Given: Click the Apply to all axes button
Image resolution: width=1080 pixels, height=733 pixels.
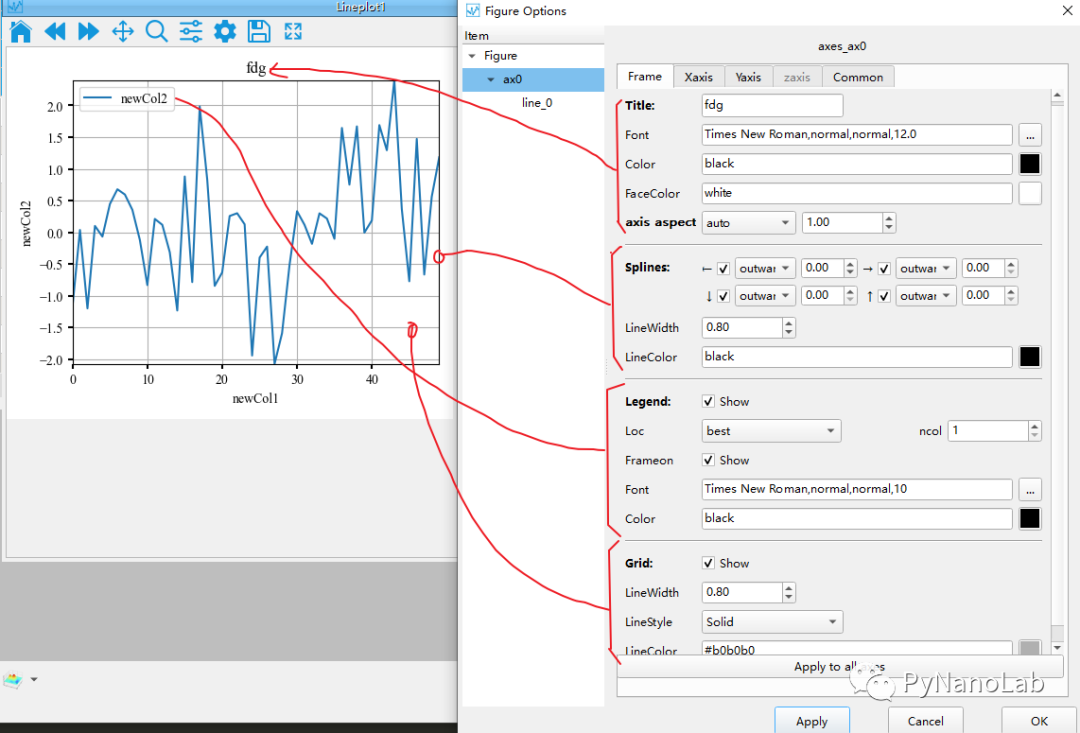Looking at the screenshot, I should point(839,666).
